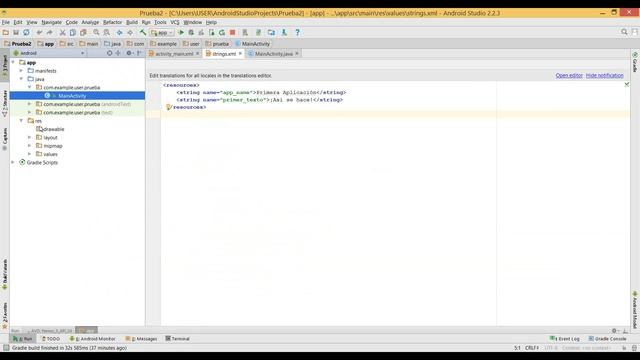This screenshot has width=640, height=360.
Task: Run the app with green play icon
Action: click(181, 32)
